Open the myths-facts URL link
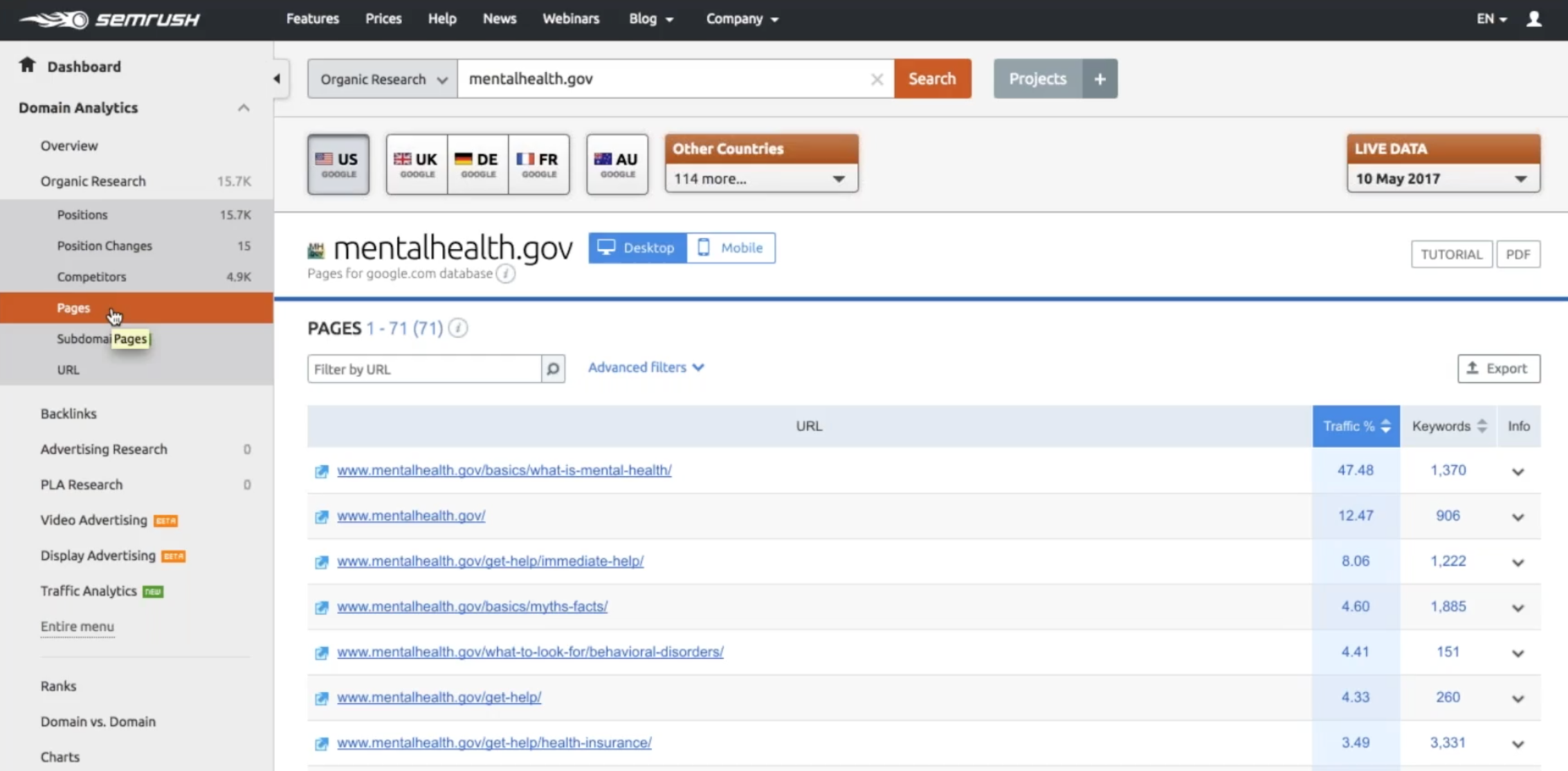 (472, 606)
